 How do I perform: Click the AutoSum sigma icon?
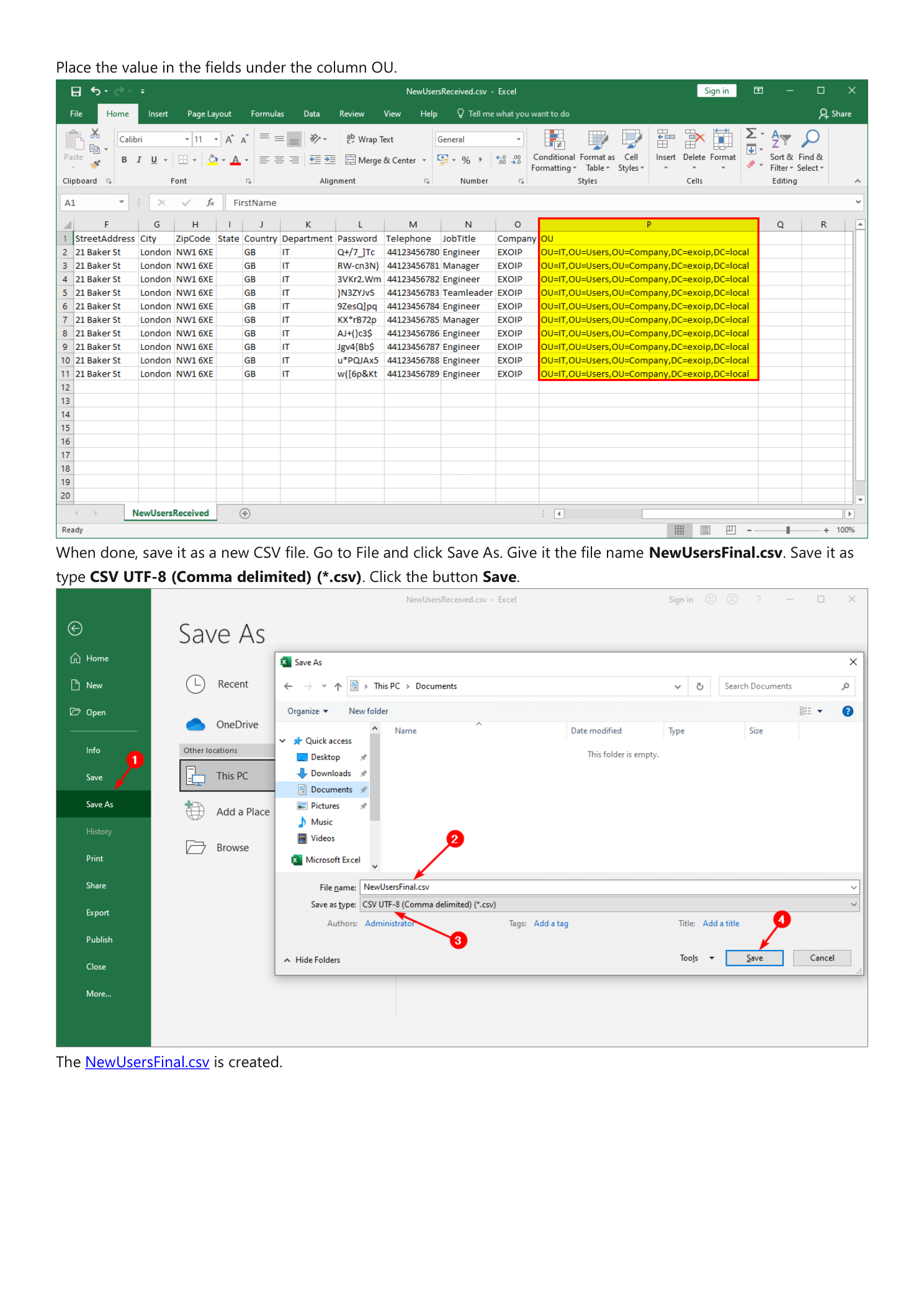pos(751,134)
